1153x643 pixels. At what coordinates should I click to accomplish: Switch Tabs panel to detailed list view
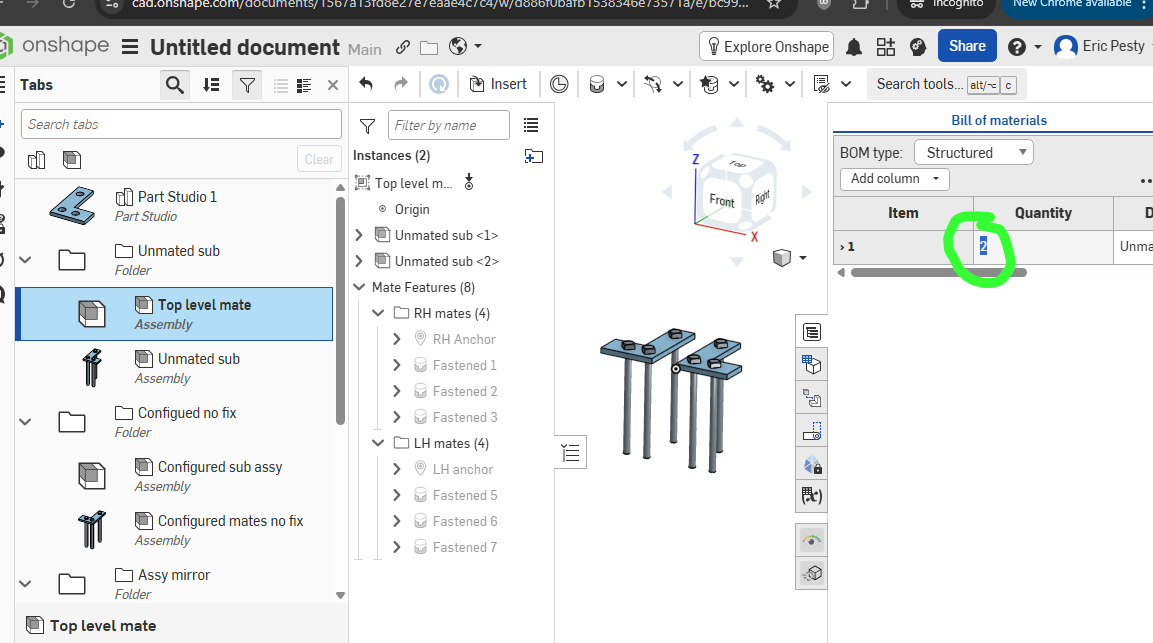304,85
